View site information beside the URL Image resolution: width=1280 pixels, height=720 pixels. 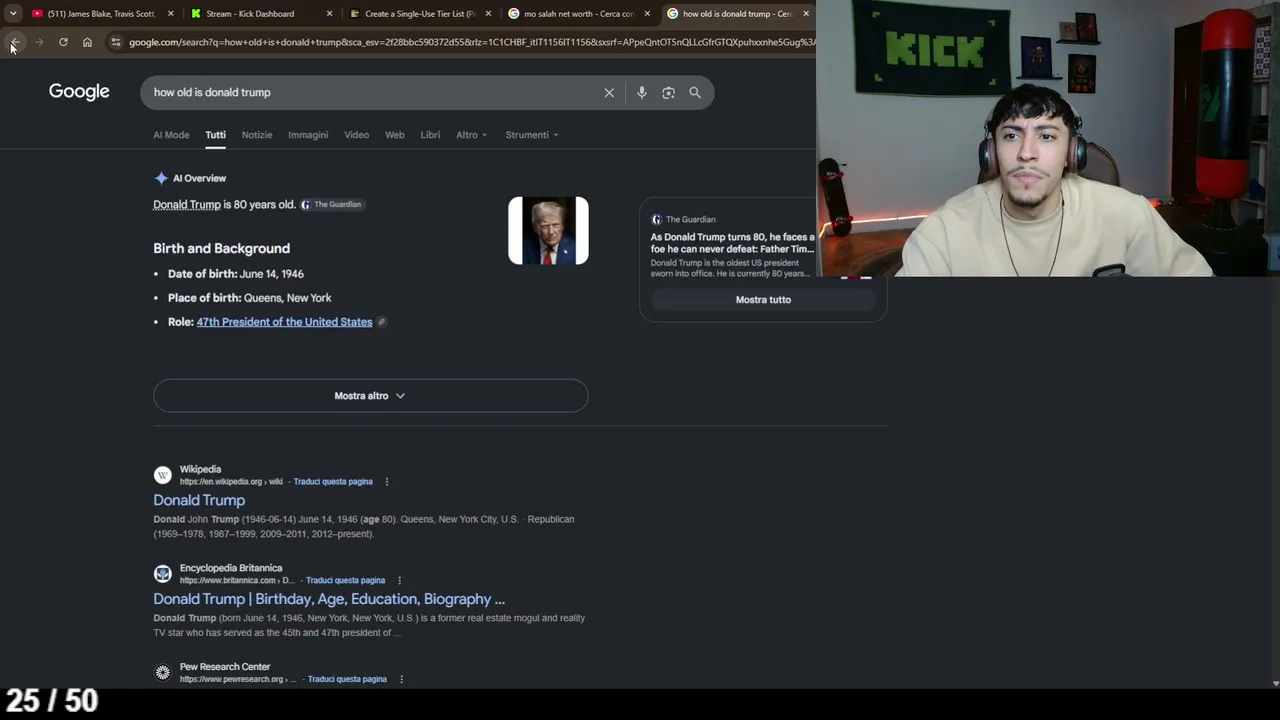pos(116,42)
